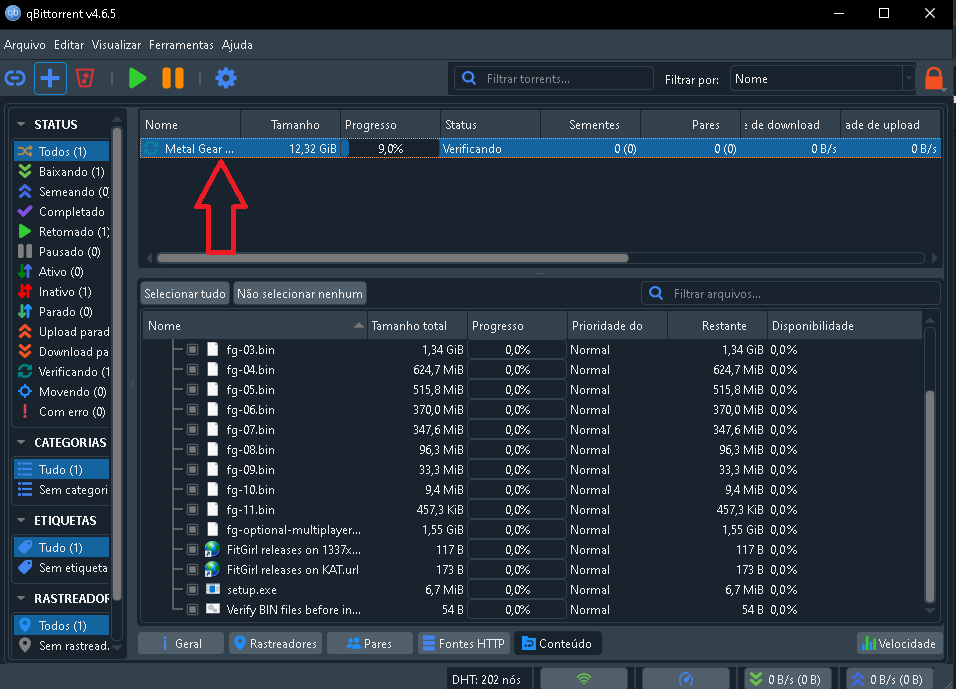Open the Ferramentas menu
The image size is (956, 689).
point(181,45)
